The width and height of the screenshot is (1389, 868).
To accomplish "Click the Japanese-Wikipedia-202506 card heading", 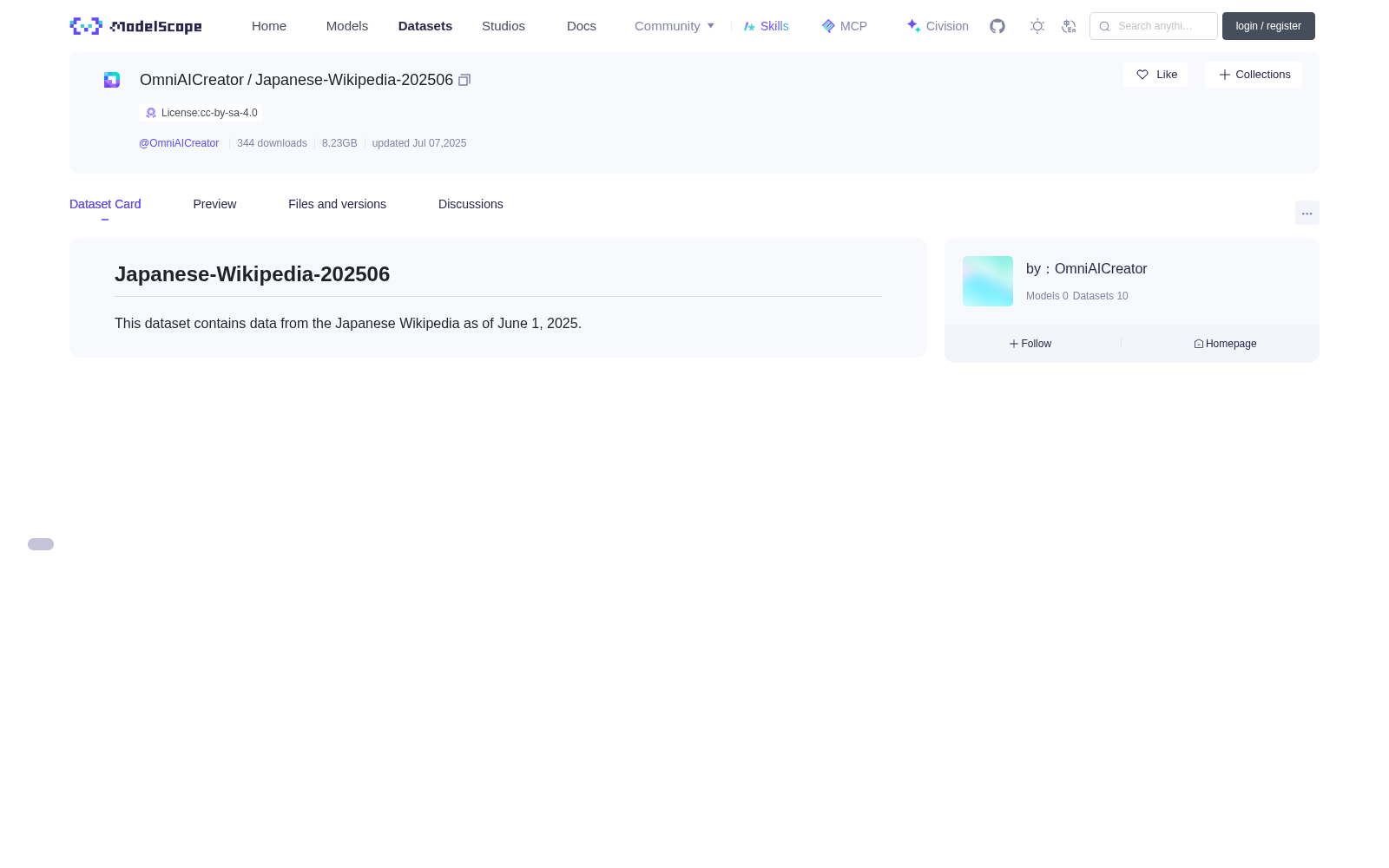I will pyautogui.click(x=252, y=274).
